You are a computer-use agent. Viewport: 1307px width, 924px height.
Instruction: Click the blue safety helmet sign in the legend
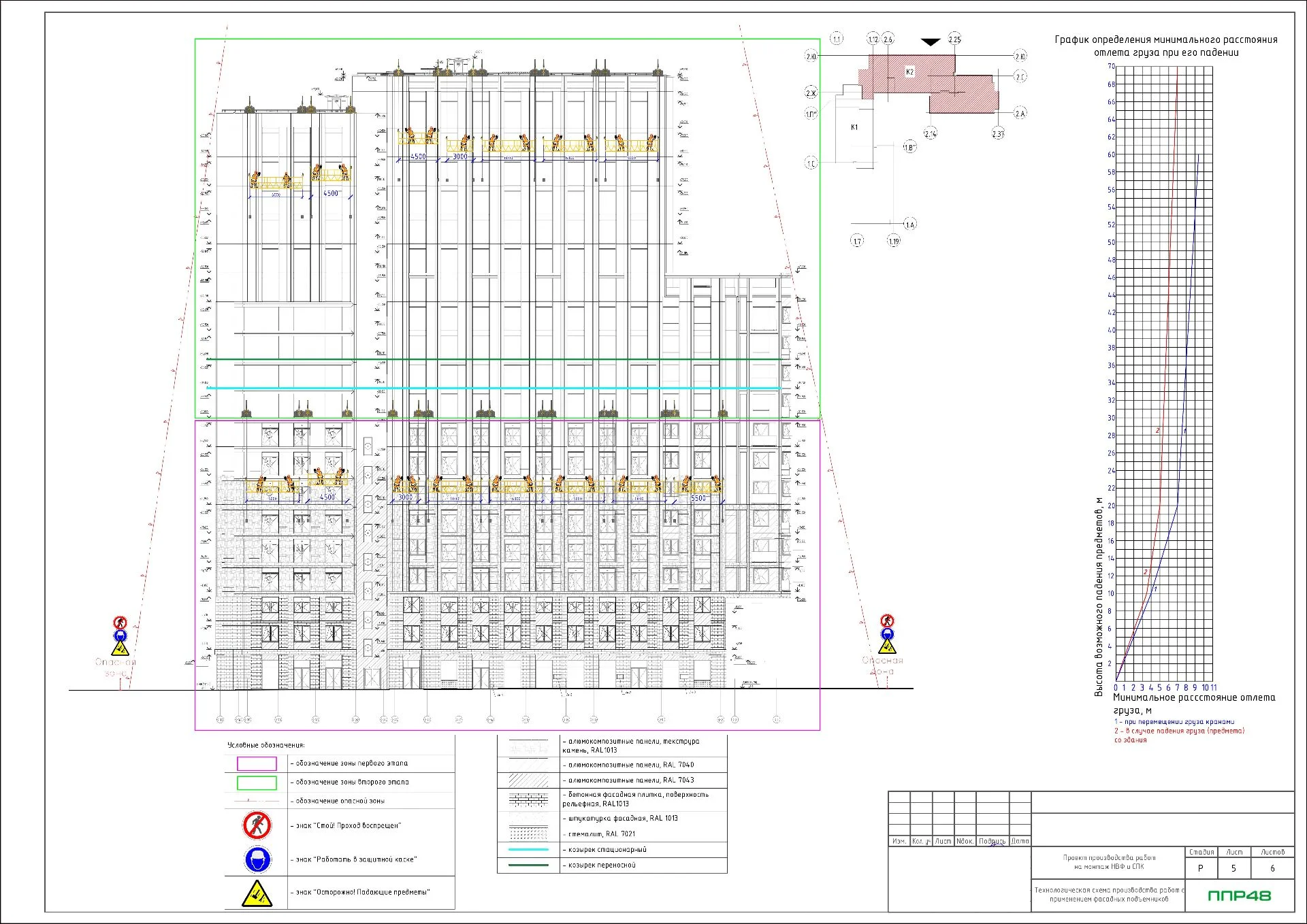click(257, 859)
